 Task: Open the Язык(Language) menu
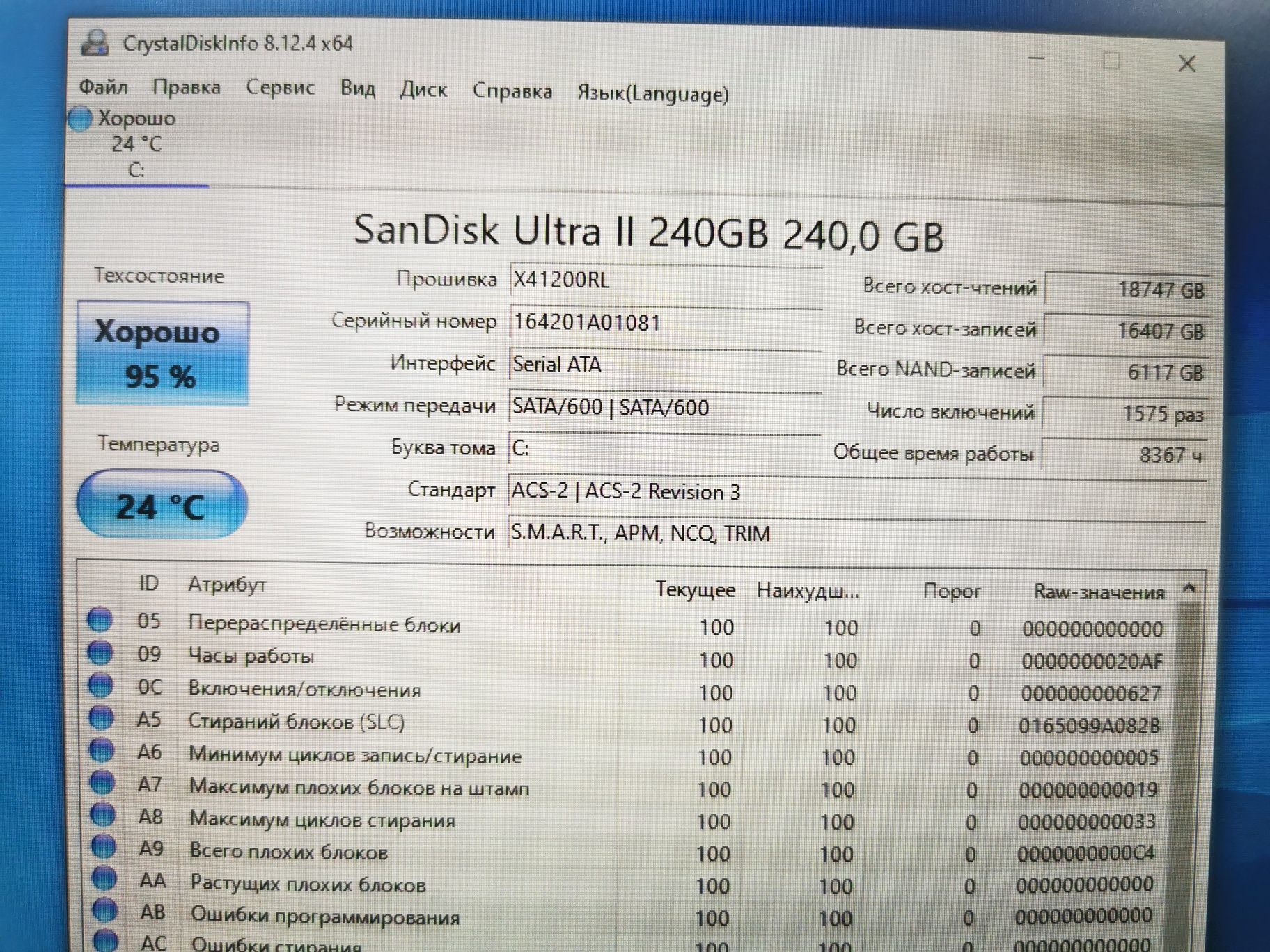(x=653, y=93)
